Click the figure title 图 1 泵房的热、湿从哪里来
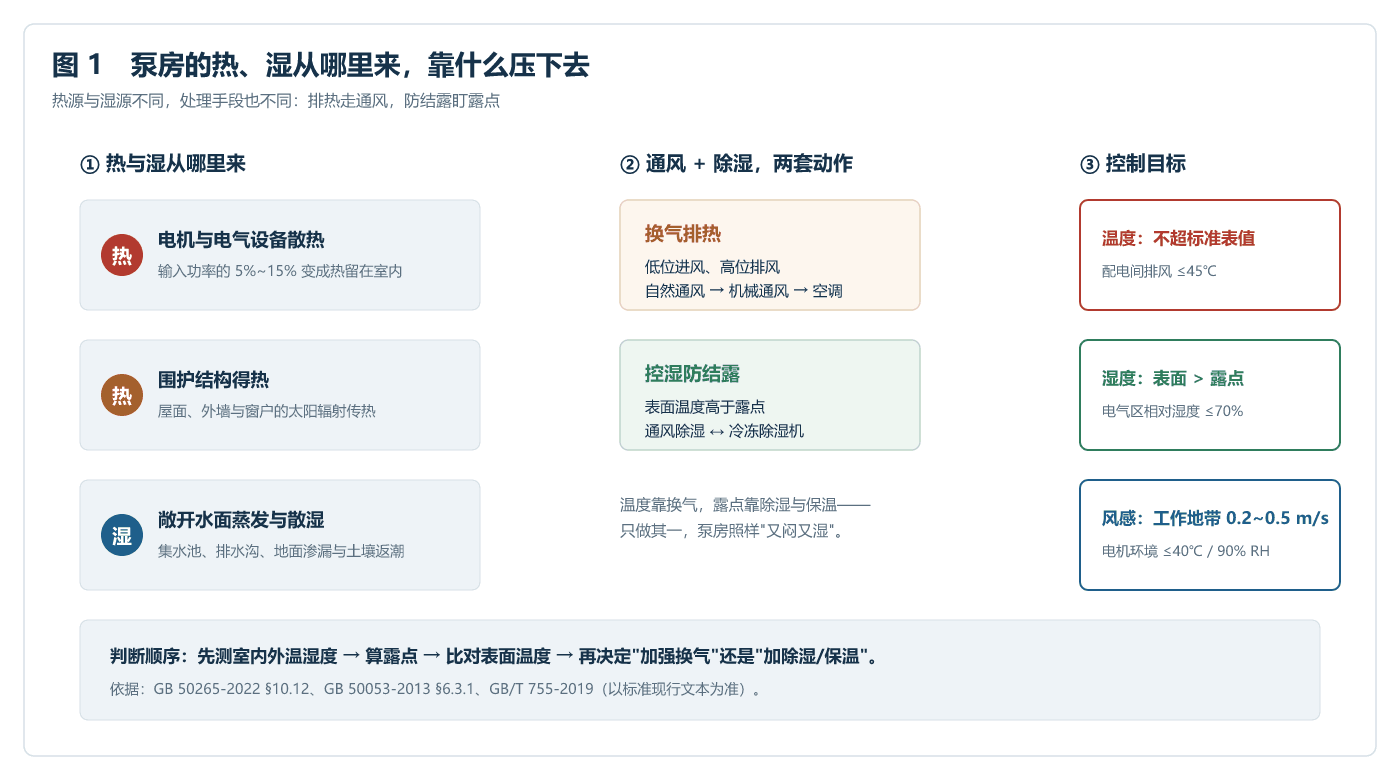 tap(320, 66)
